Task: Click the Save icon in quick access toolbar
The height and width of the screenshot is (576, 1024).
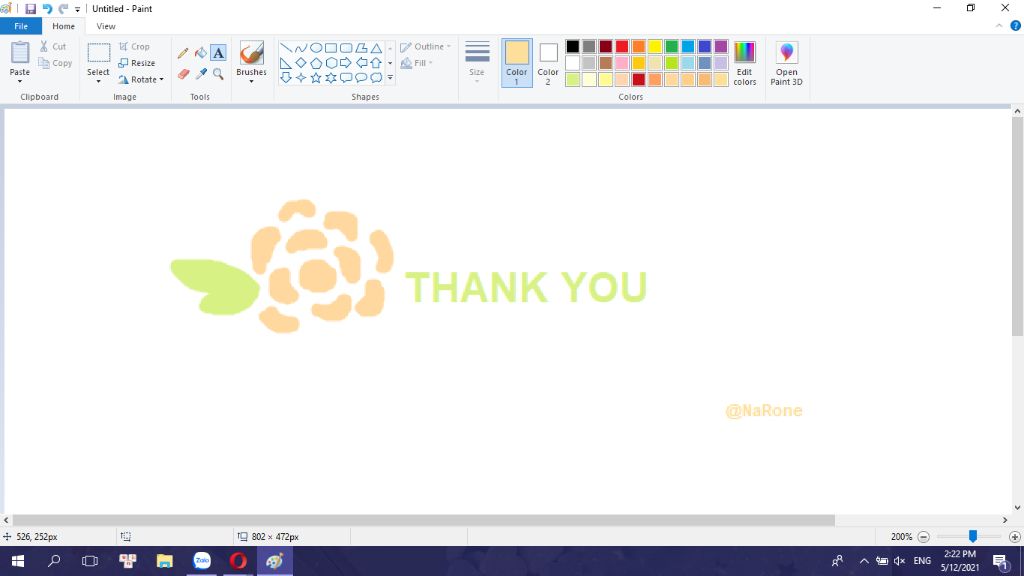Action: coord(30,9)
